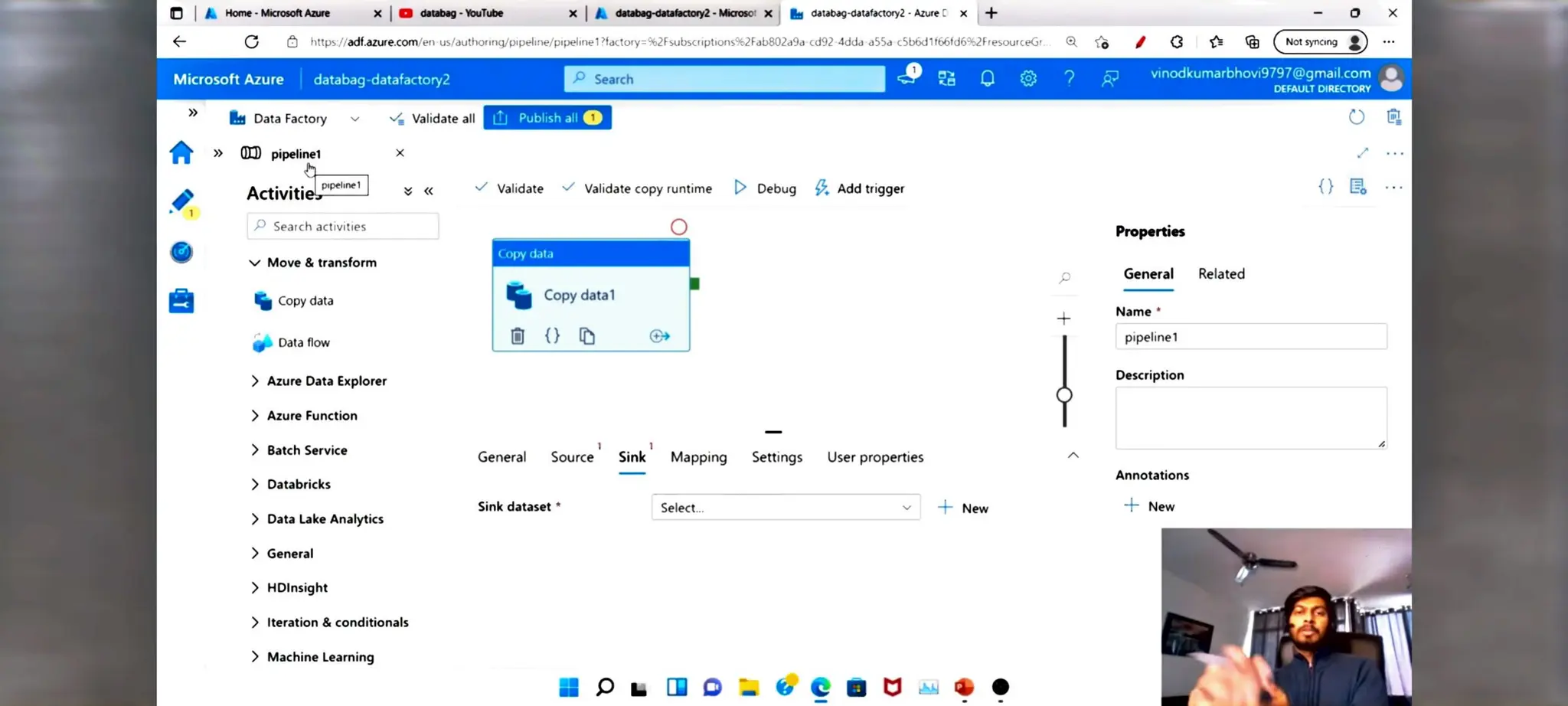Switch to the Source tab
This screenshot has width=1568, height=706.
[x=572, y=456]
